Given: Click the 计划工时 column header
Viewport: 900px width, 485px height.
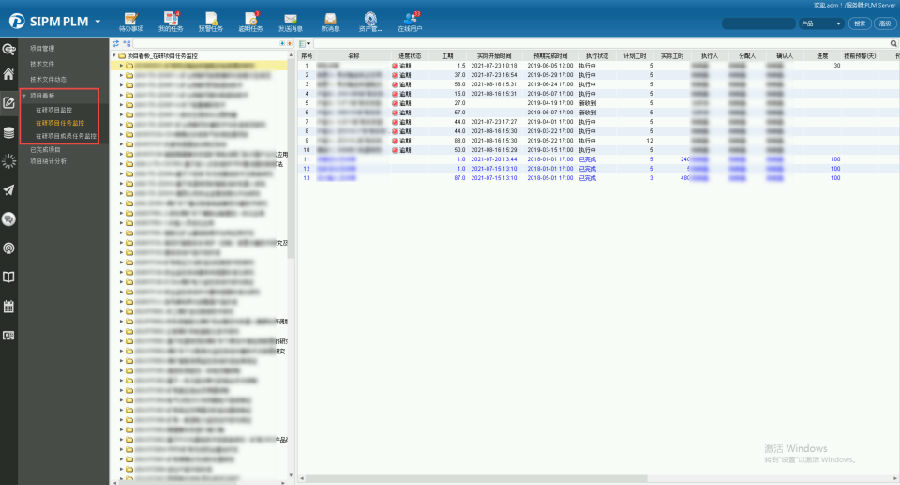Looking at the screenshot, I should (634, 56).
